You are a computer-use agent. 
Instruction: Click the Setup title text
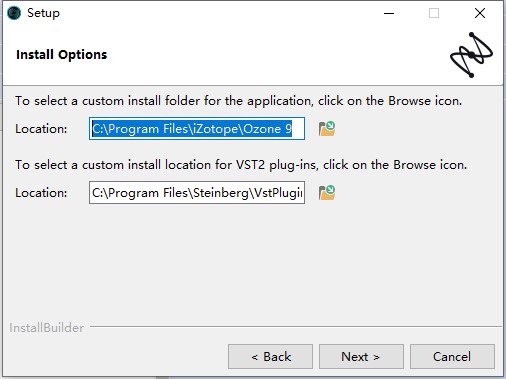43,13
